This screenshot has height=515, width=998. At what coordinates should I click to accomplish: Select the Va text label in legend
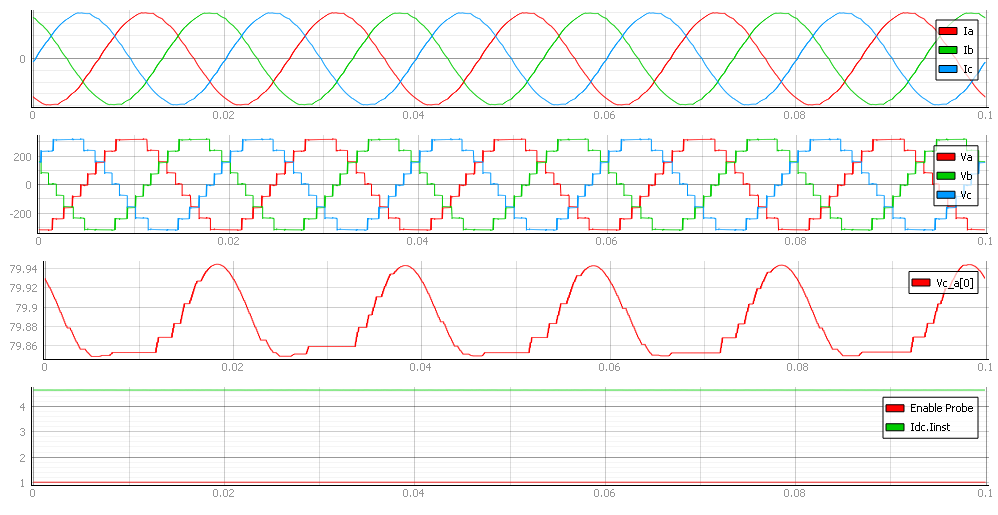[966, 157]
